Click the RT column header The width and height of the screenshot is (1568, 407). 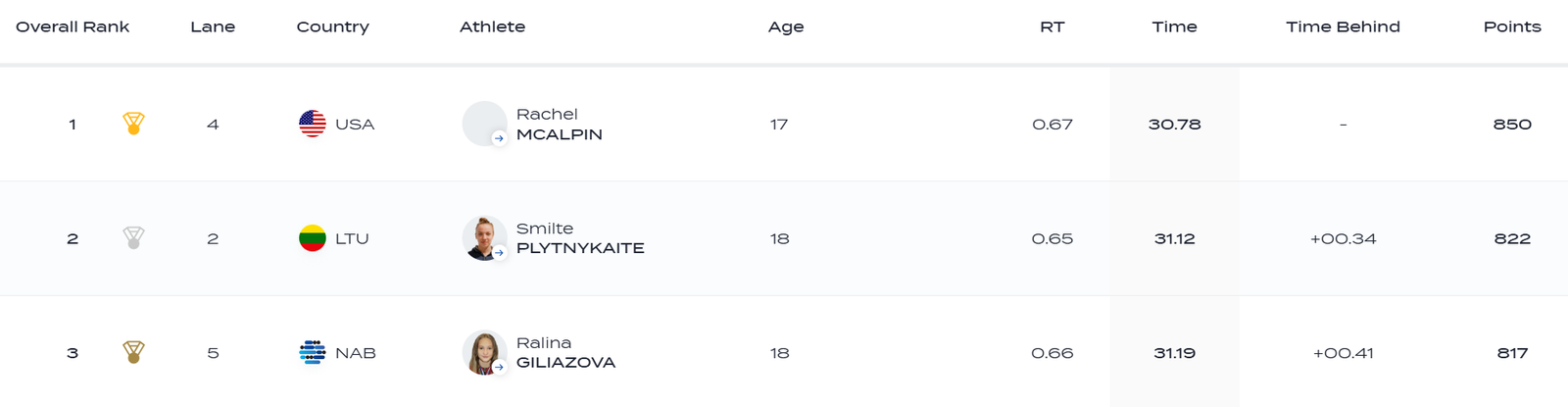1052,26
